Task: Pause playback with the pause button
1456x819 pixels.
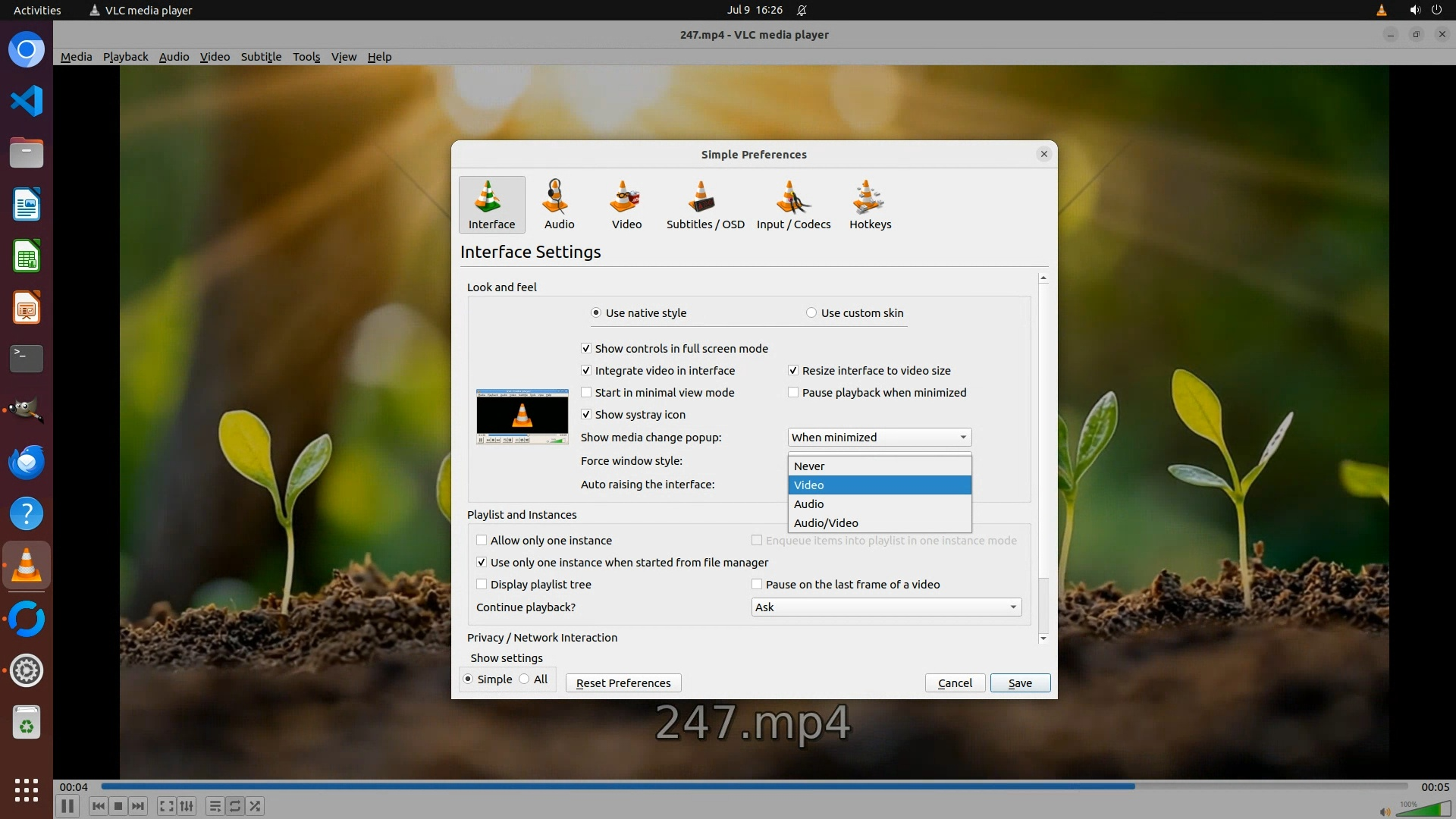Action: tap(67, 806)
